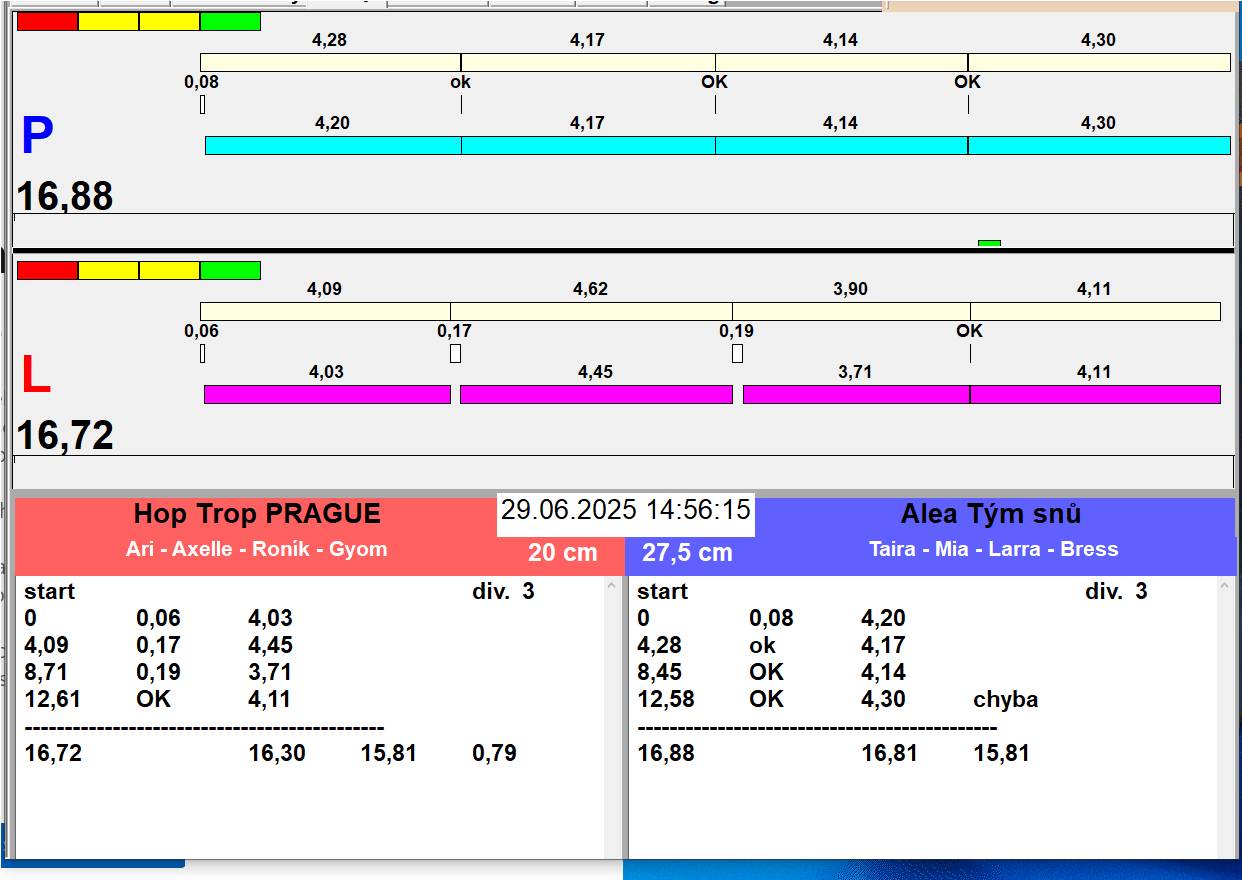
Task: Select the magenta bar labeled 4,45
Action: pyautogui.click(x=596, y=394)
